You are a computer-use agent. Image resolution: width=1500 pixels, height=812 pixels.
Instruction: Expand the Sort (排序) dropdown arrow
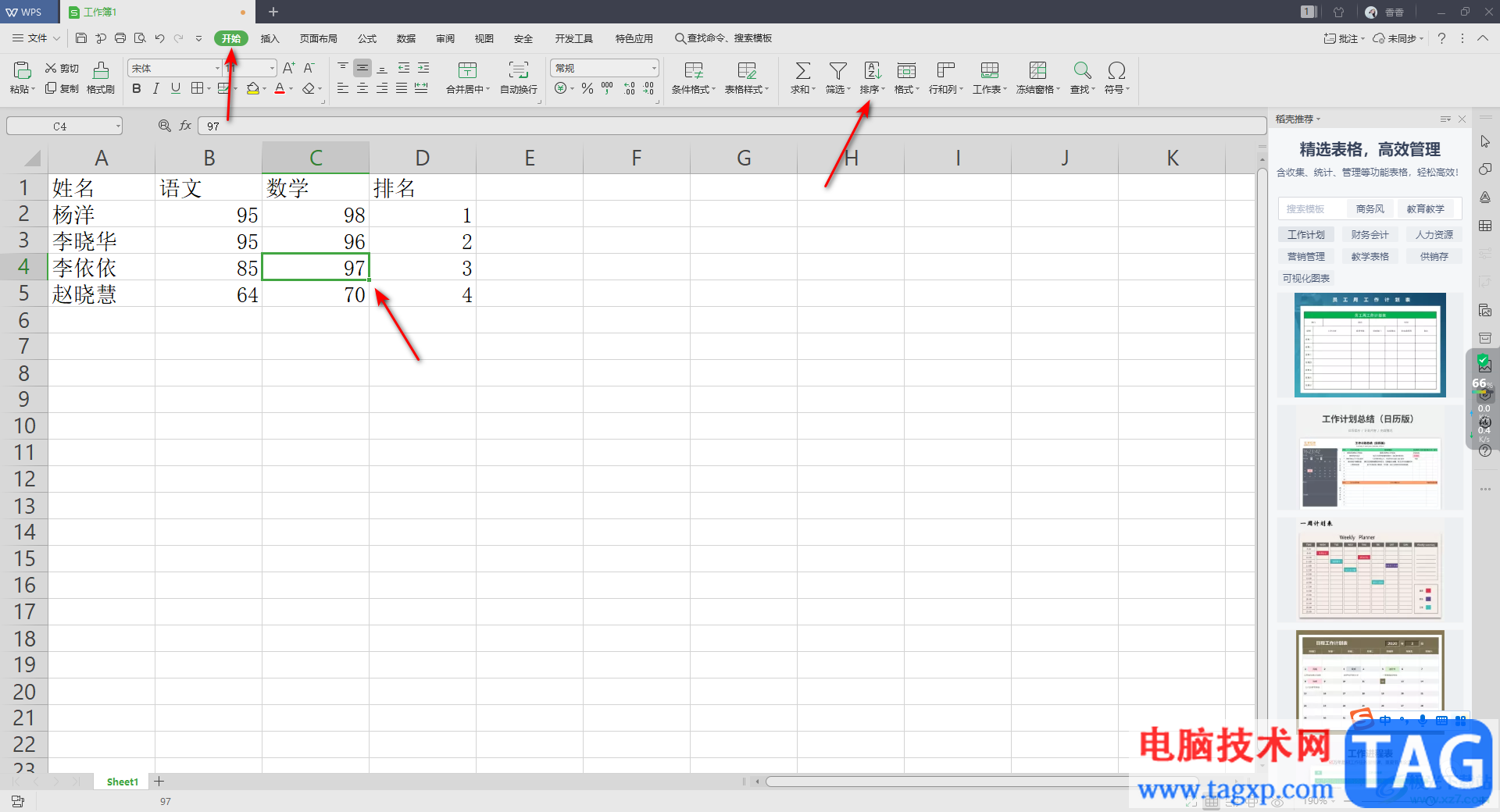(883, 90)
